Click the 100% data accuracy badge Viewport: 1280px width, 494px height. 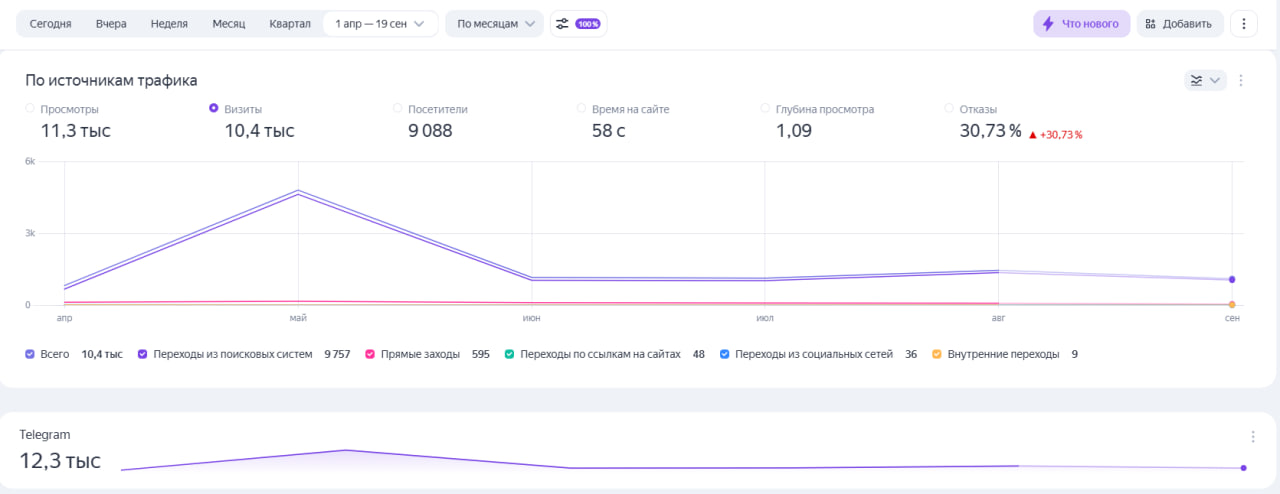pos(588,24)
